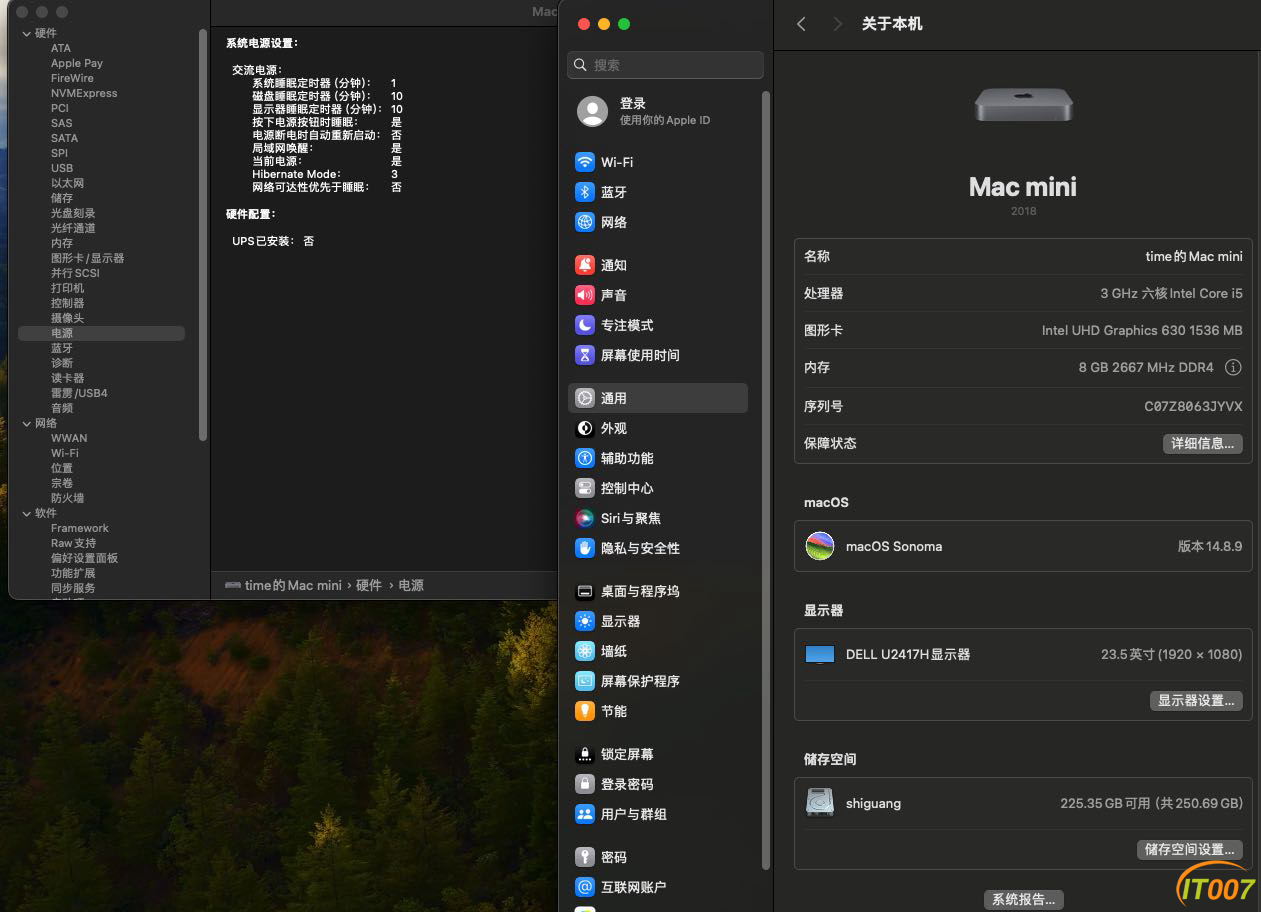The width and height of the screenshot is (1261, 912).
Task: Open the 隐私与安全性 hand icon
Action: click(x=585, y=548)
